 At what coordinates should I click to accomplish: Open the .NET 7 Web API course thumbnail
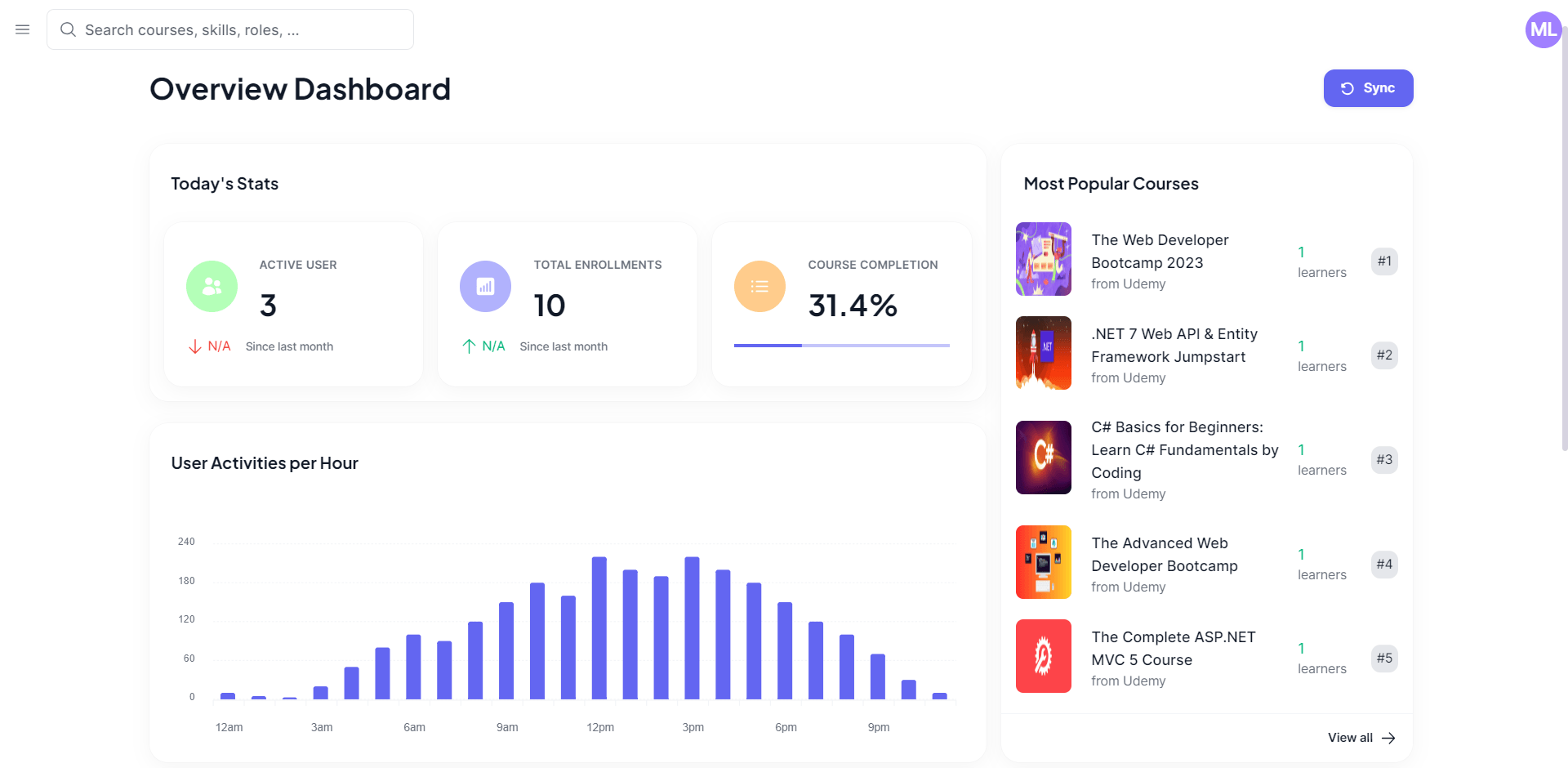coord(1044,353)
